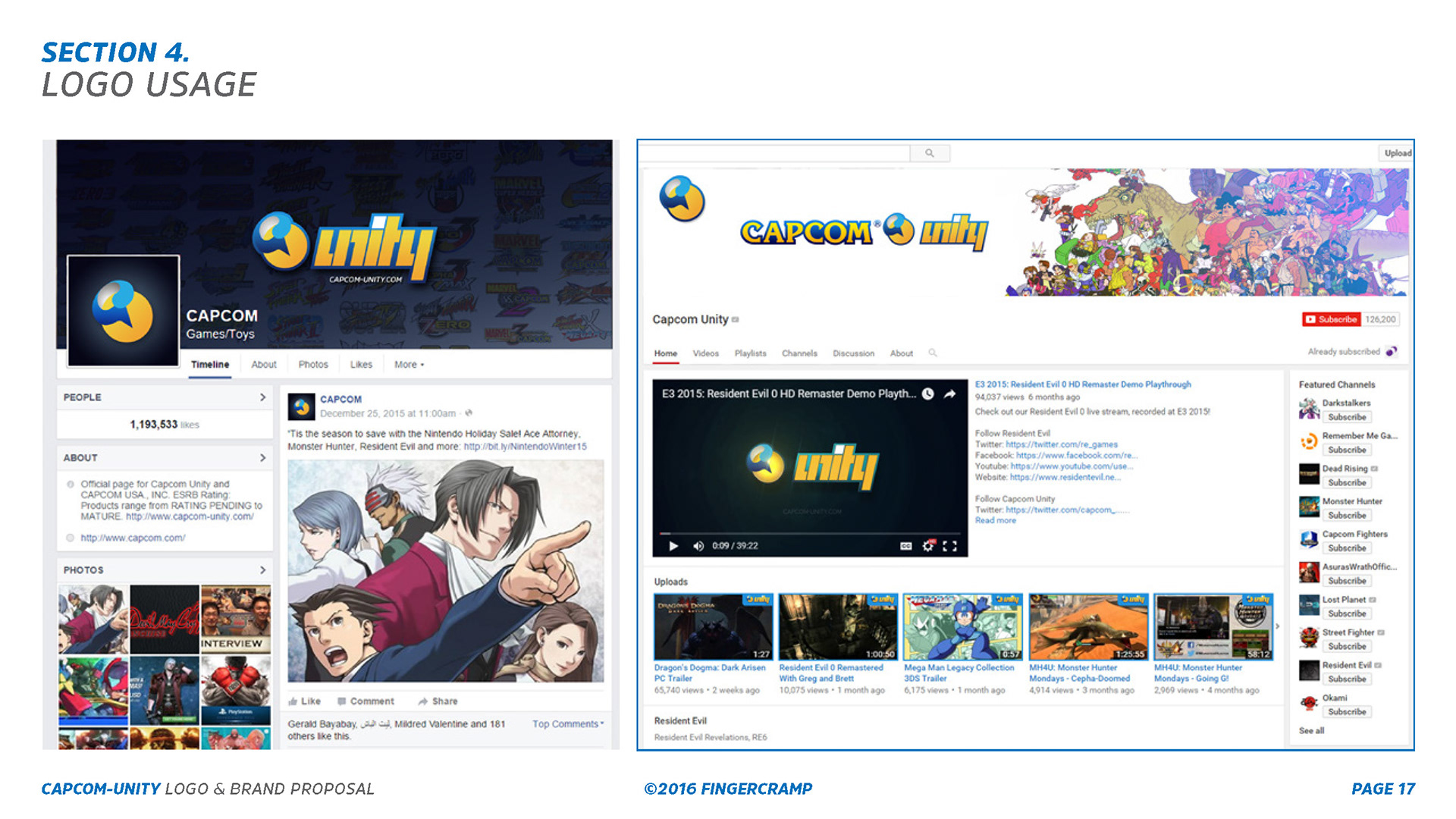The height and width of the screenshot is (819, 1456).
Task: Share the Capcom Facebook post
Action: coord(438,701)
